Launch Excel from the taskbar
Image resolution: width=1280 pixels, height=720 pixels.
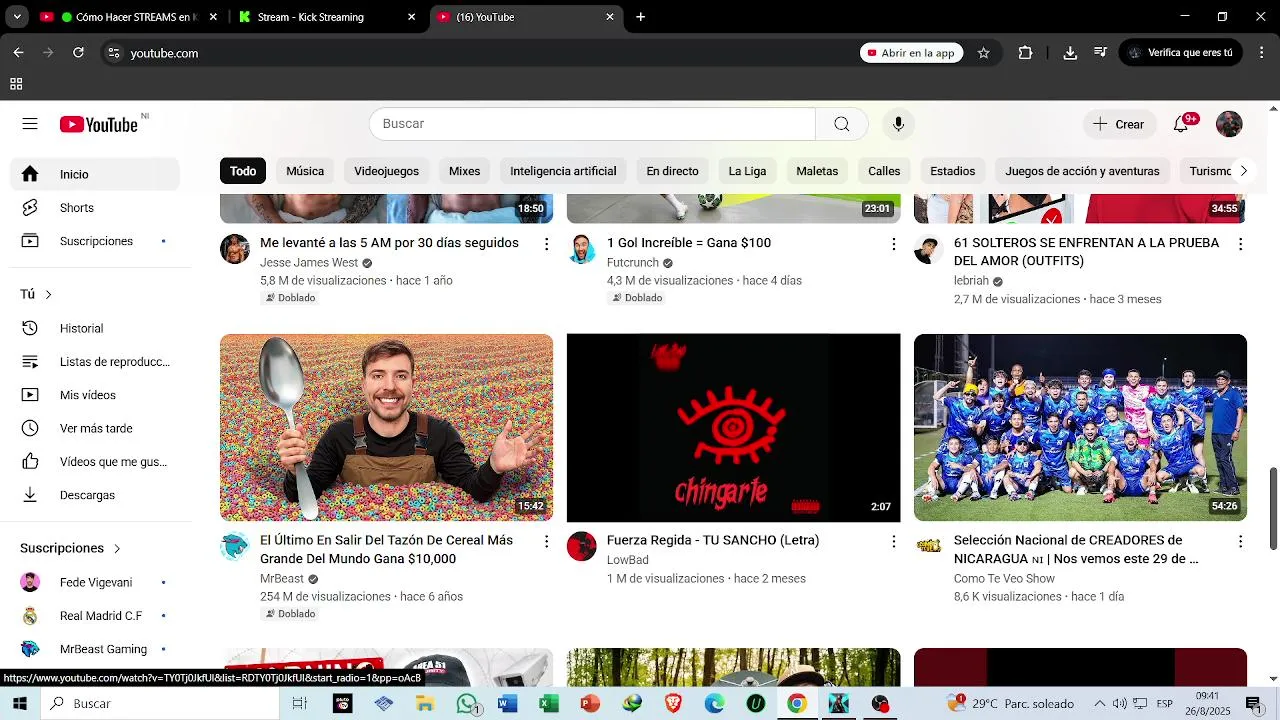click(548, 704)
